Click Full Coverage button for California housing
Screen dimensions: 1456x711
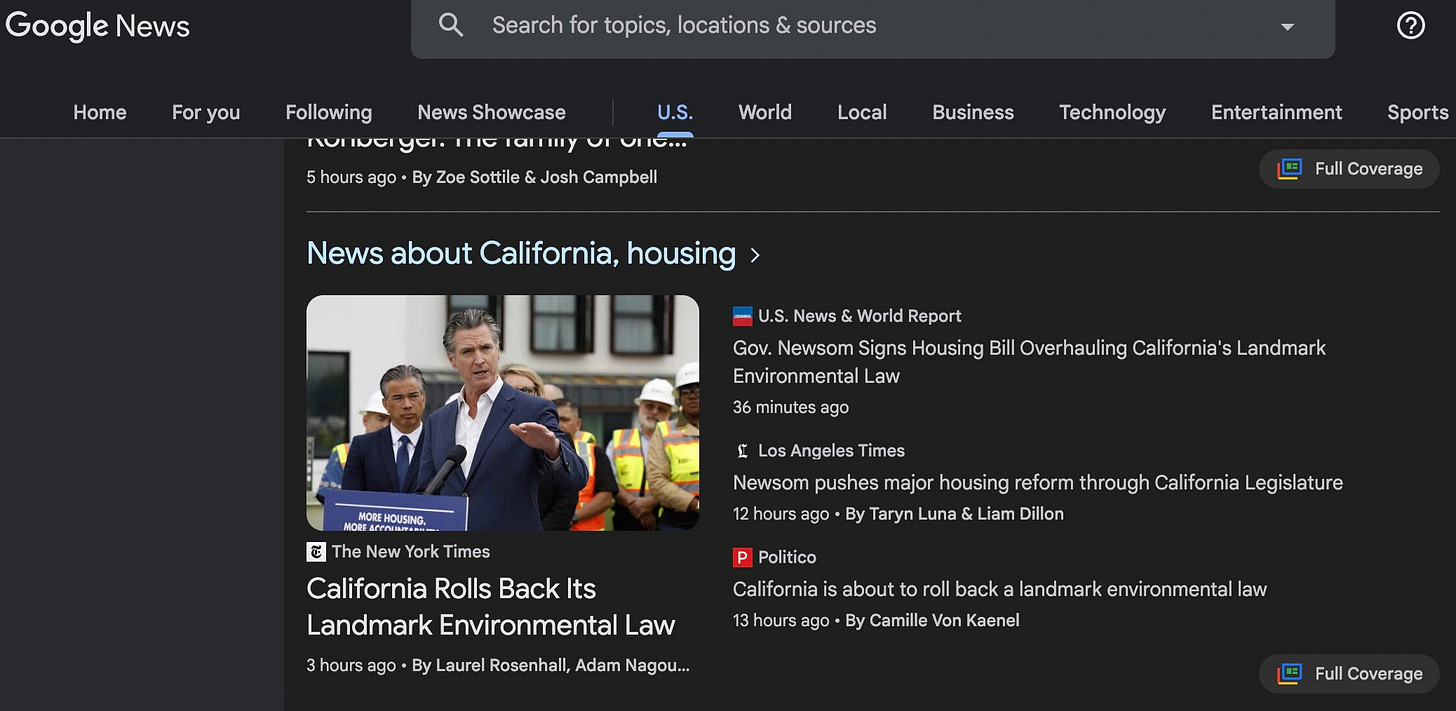coord(1349,673)
